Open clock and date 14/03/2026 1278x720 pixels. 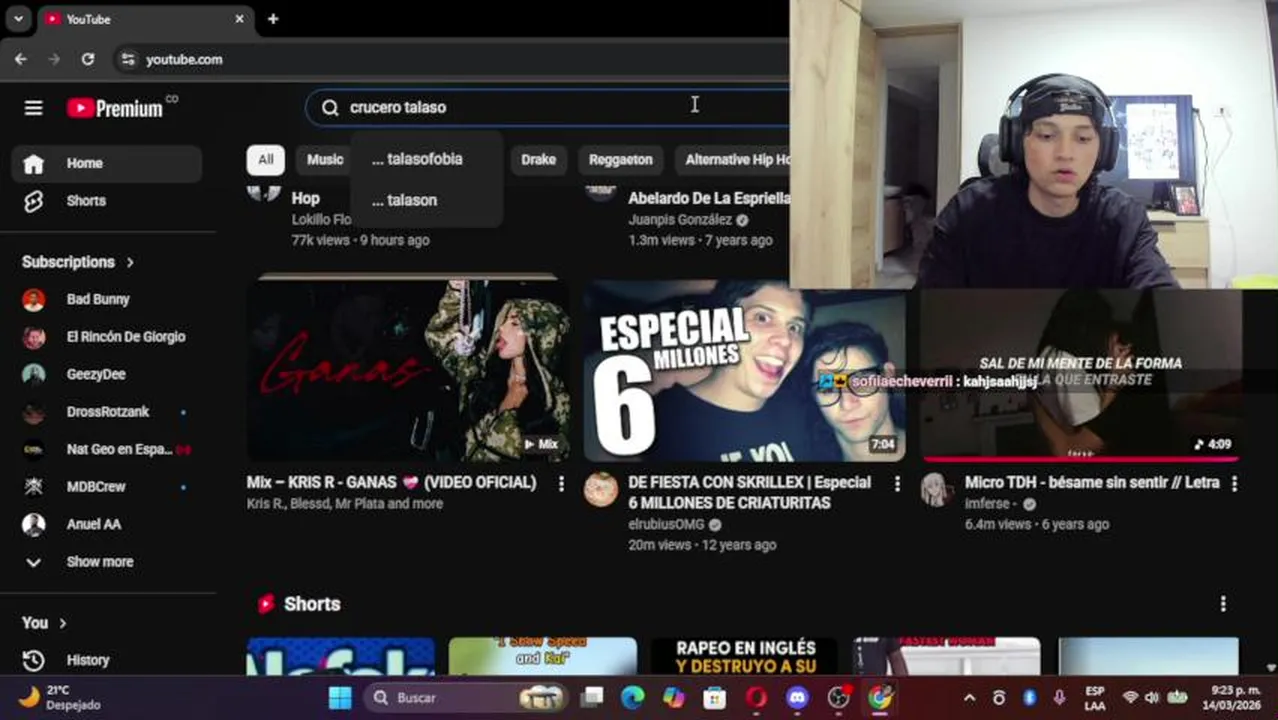point(1234,698)
